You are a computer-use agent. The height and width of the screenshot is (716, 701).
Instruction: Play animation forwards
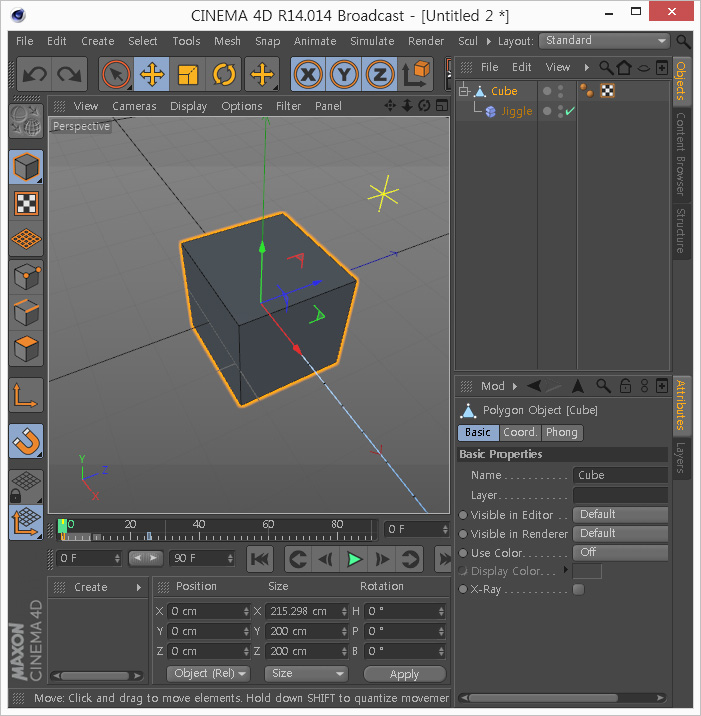(x=354, y=559)
